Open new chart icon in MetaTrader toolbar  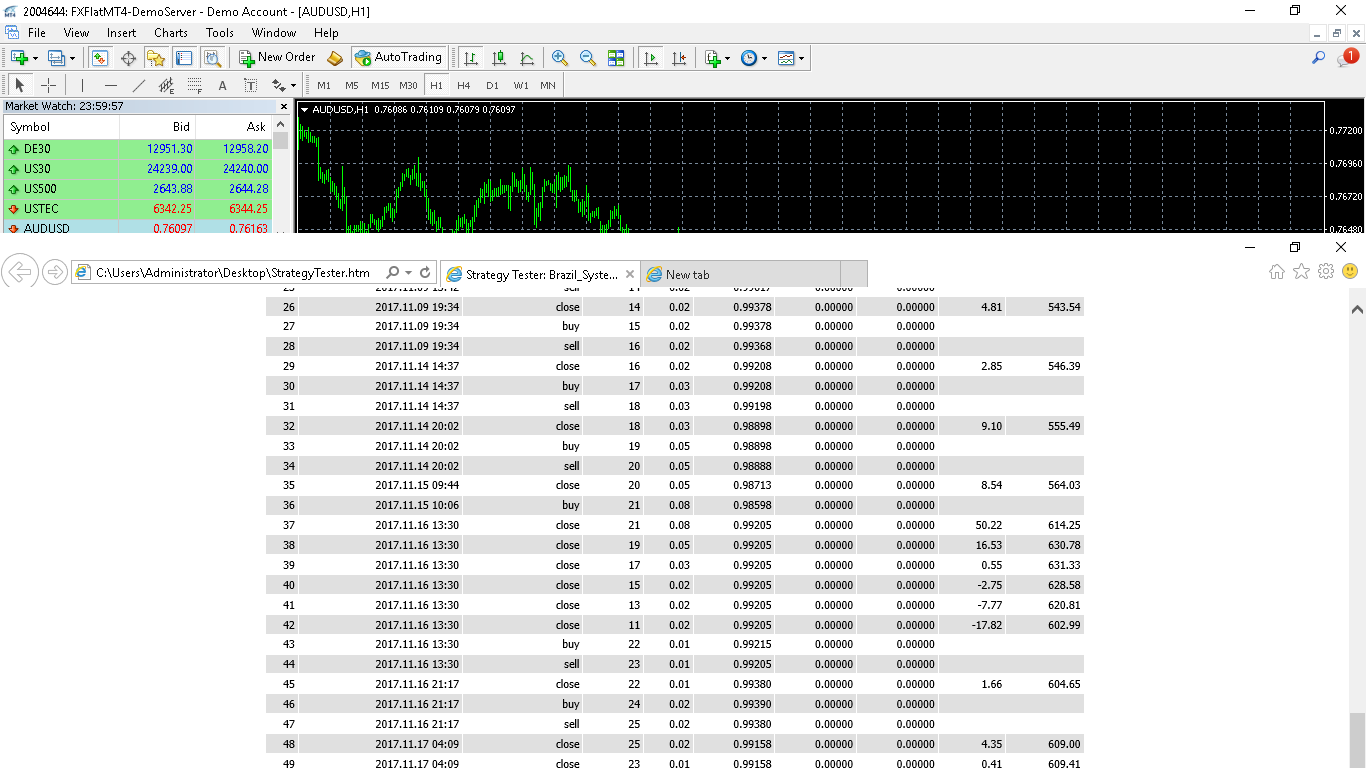point(19,58)
